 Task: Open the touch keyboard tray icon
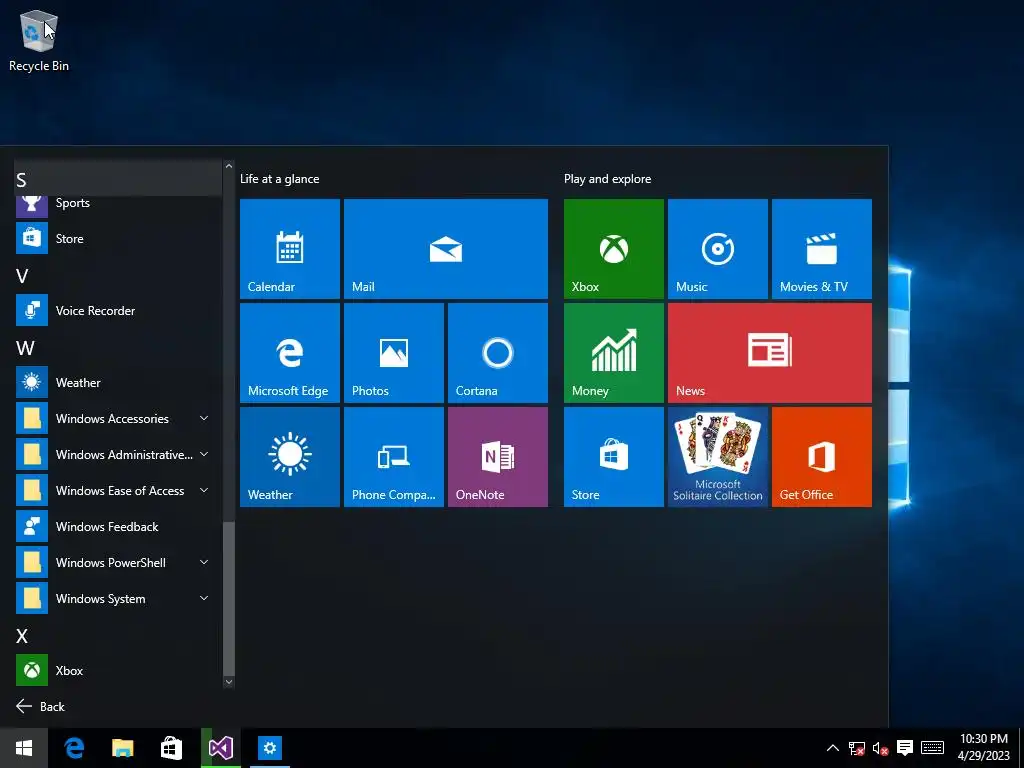coord(933,748)
